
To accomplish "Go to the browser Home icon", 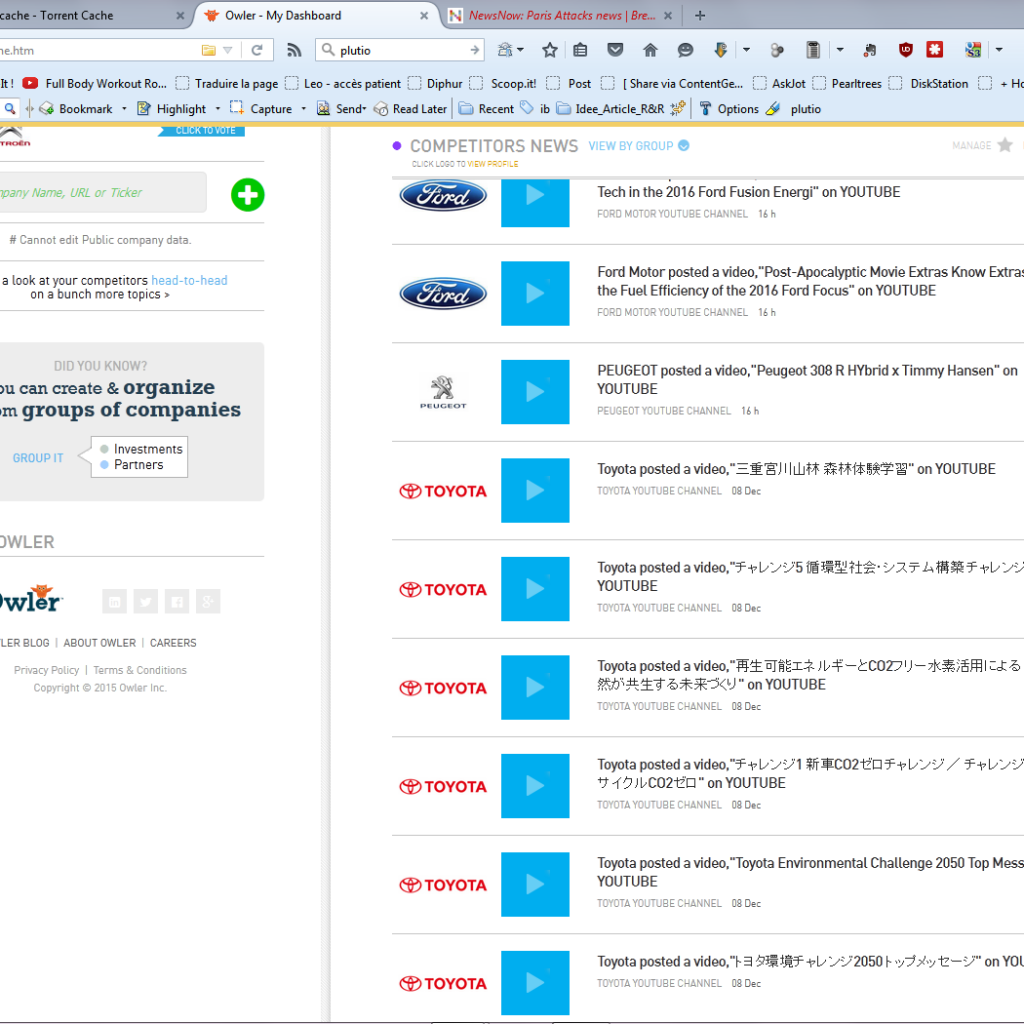I will pyautogui.click(x=650, y=50).
